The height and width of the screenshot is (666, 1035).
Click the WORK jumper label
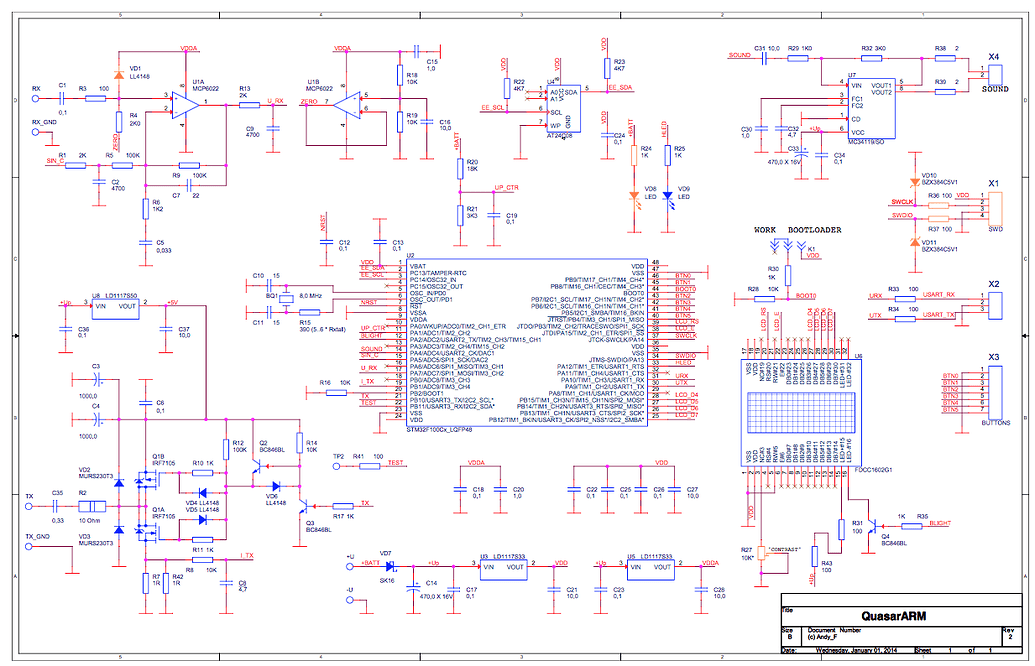[765, 230]
